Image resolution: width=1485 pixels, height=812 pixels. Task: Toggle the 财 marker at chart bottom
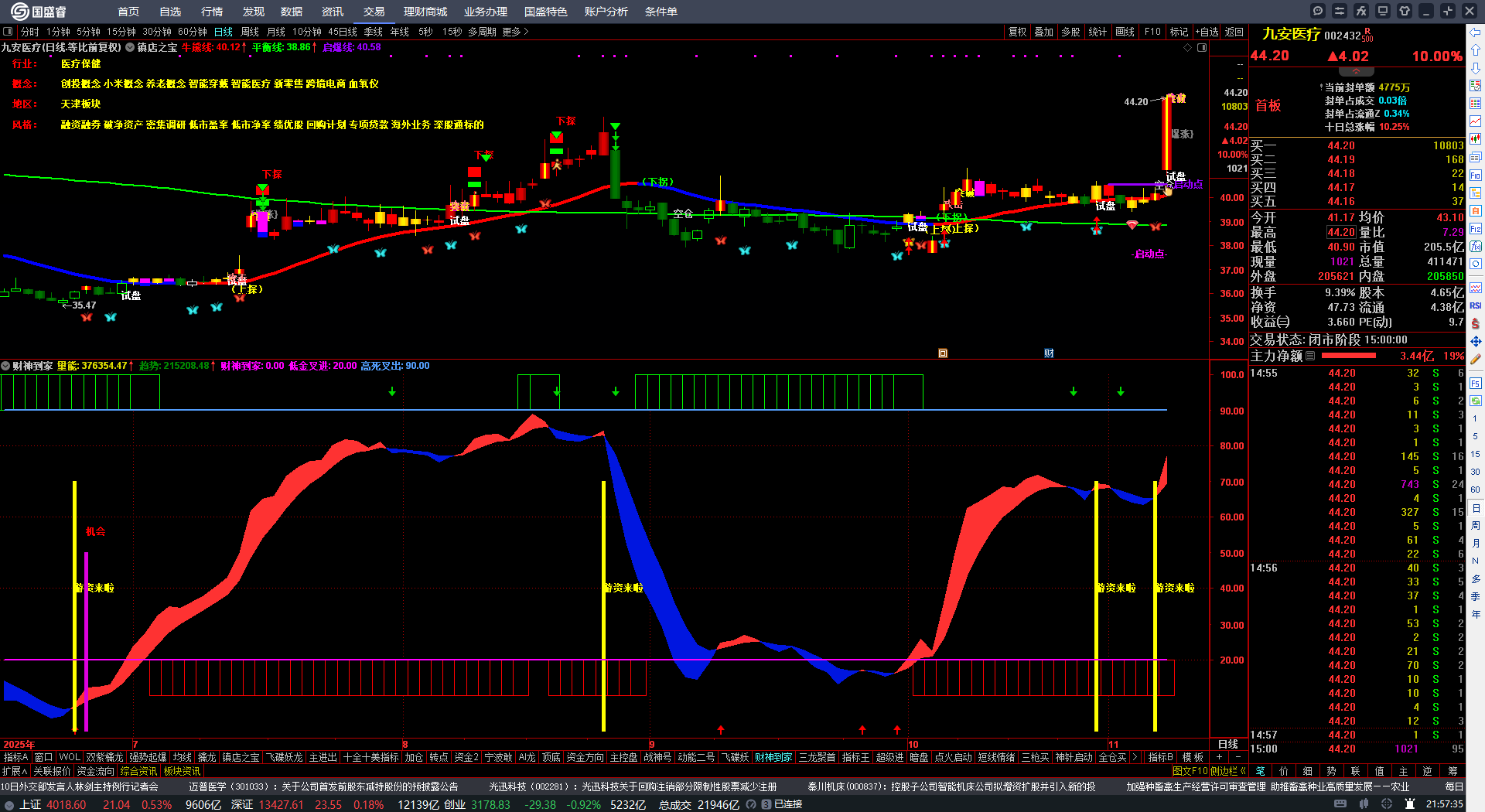click(1049, 353)
